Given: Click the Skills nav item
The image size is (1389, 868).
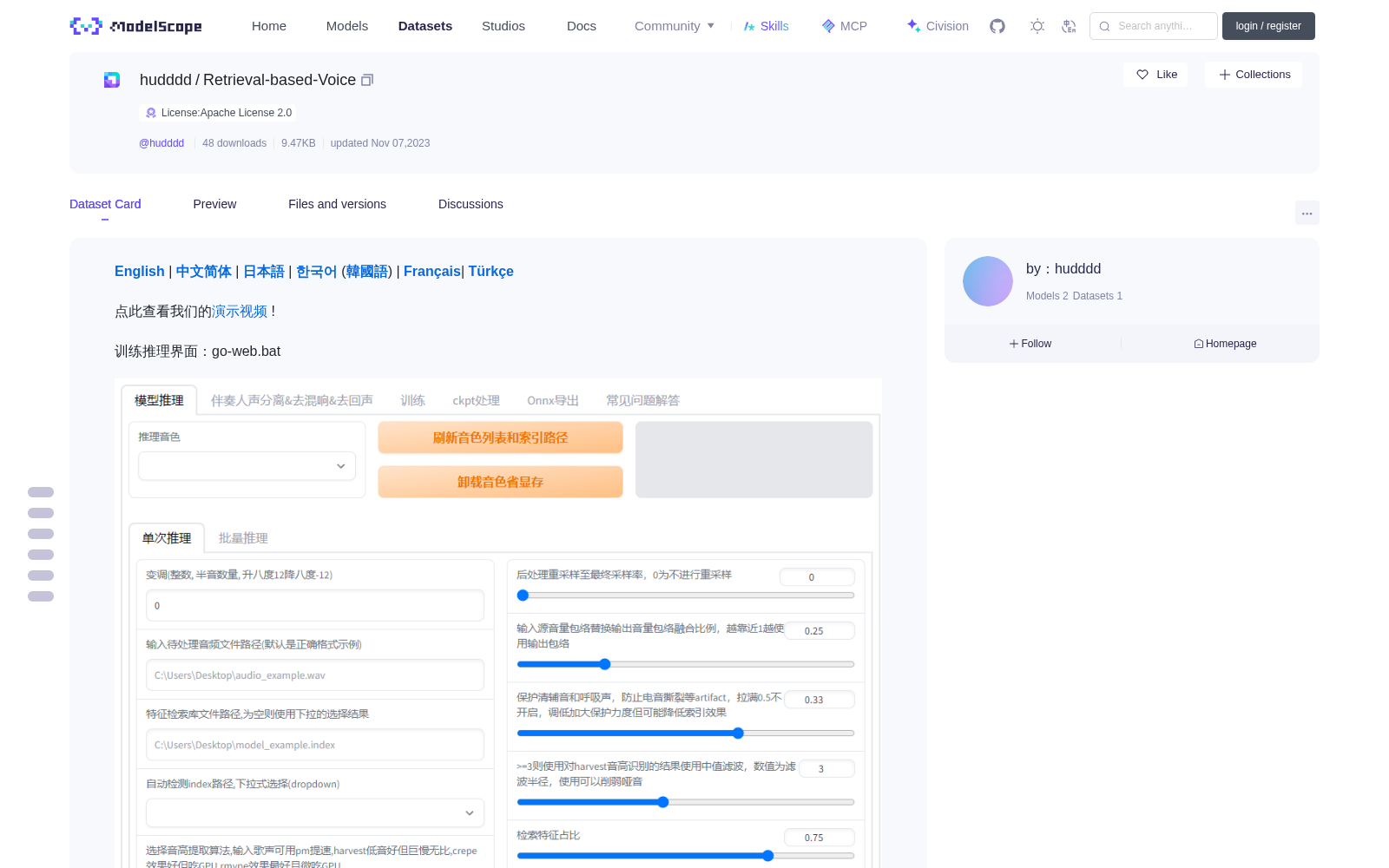Looking at the screenshot, I should (x=766, y=26).
